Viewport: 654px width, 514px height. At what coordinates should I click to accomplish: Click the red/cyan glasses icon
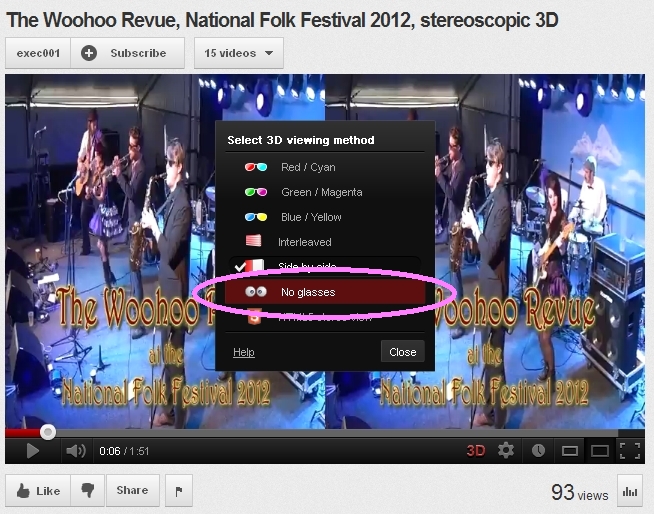point(256,167)
